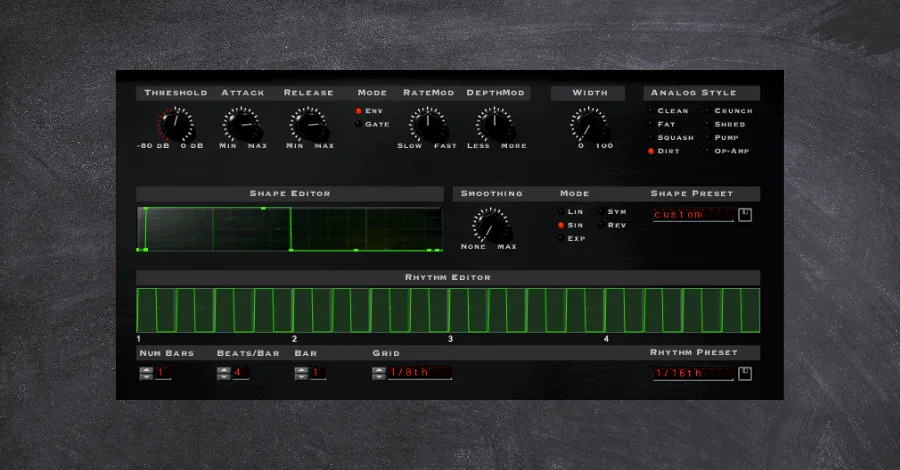This screenshot has width=900, height=470.
Task: Increase Beats/Bar with up arrow
Action: click(224, 370)
